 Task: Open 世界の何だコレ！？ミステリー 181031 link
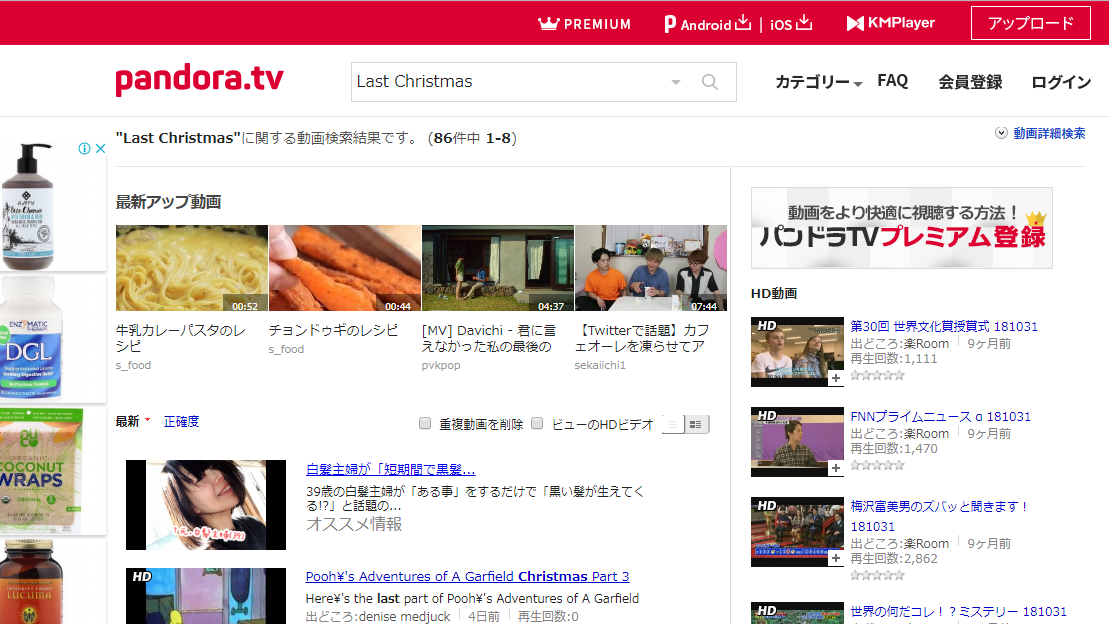[x=958, y=611]
